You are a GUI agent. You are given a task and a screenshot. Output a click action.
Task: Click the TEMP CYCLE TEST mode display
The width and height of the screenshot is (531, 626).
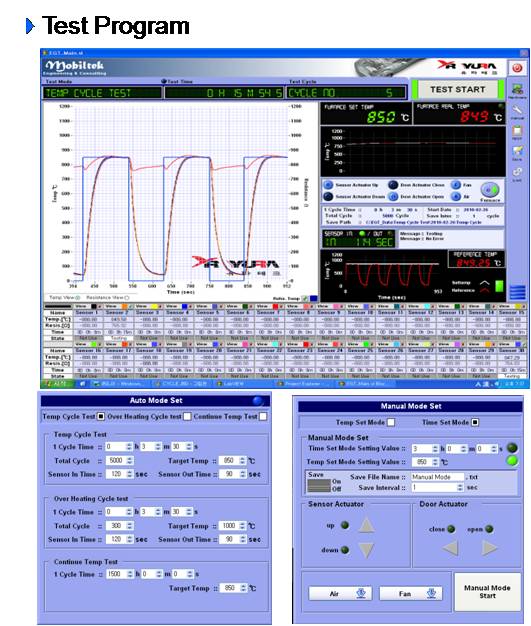point(102,93)
